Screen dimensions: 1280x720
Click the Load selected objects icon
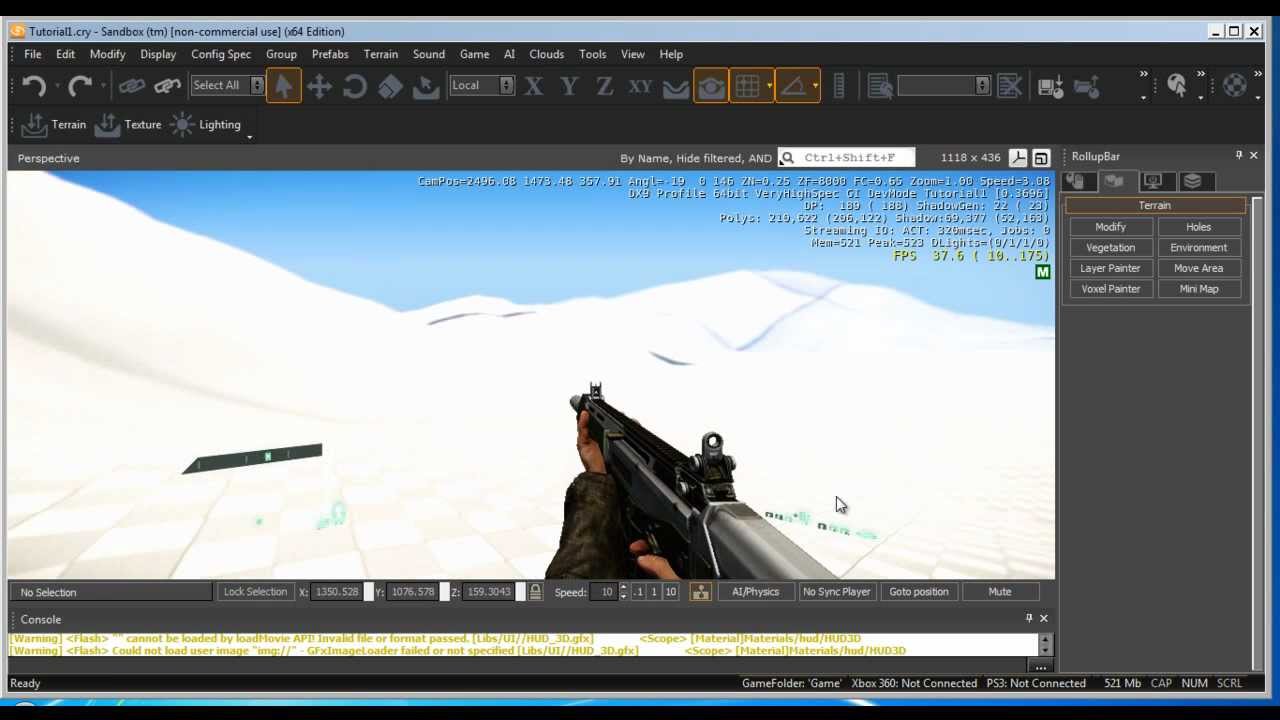pos(1086,86)
